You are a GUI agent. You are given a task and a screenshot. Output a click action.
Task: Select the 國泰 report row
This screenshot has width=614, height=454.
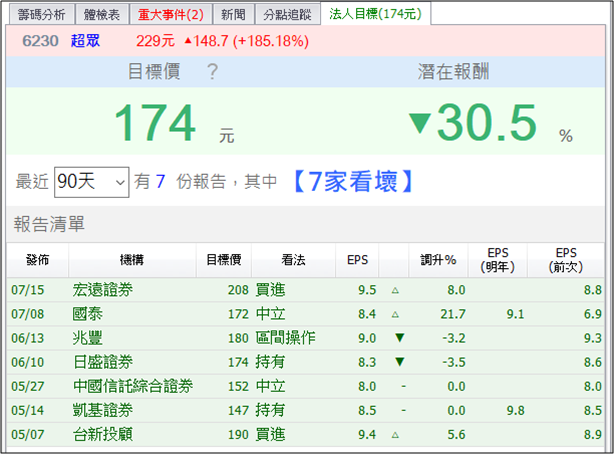coord(305,314)
